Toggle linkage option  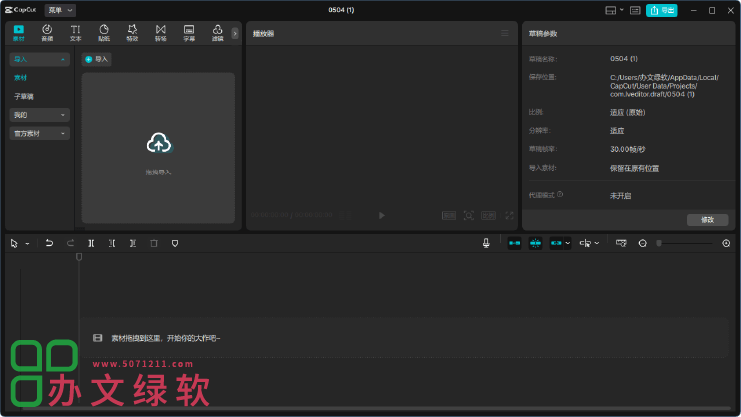556,243
